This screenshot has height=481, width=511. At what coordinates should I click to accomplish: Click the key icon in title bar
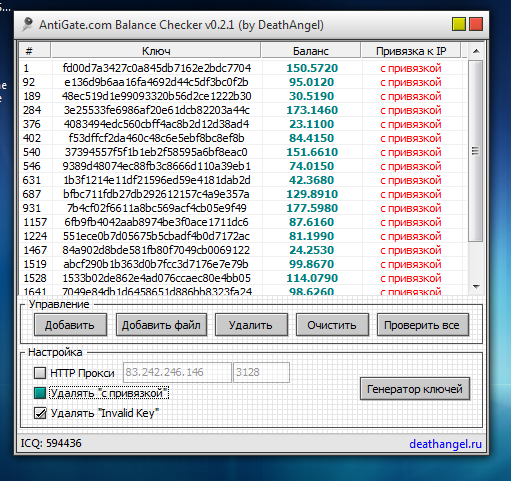pyautogui.click(x=27, y=24)
